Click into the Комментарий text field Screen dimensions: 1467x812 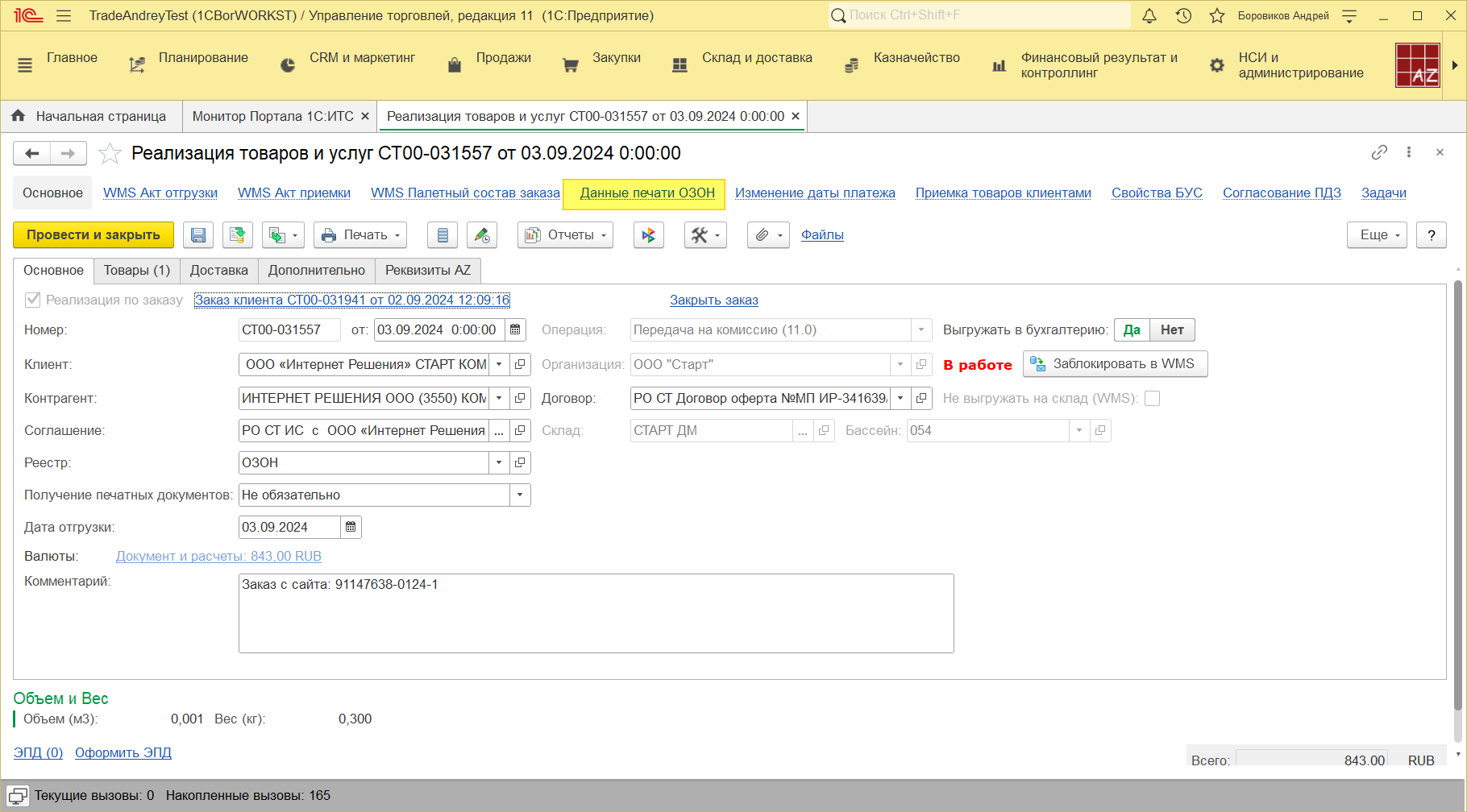(596, 613)
